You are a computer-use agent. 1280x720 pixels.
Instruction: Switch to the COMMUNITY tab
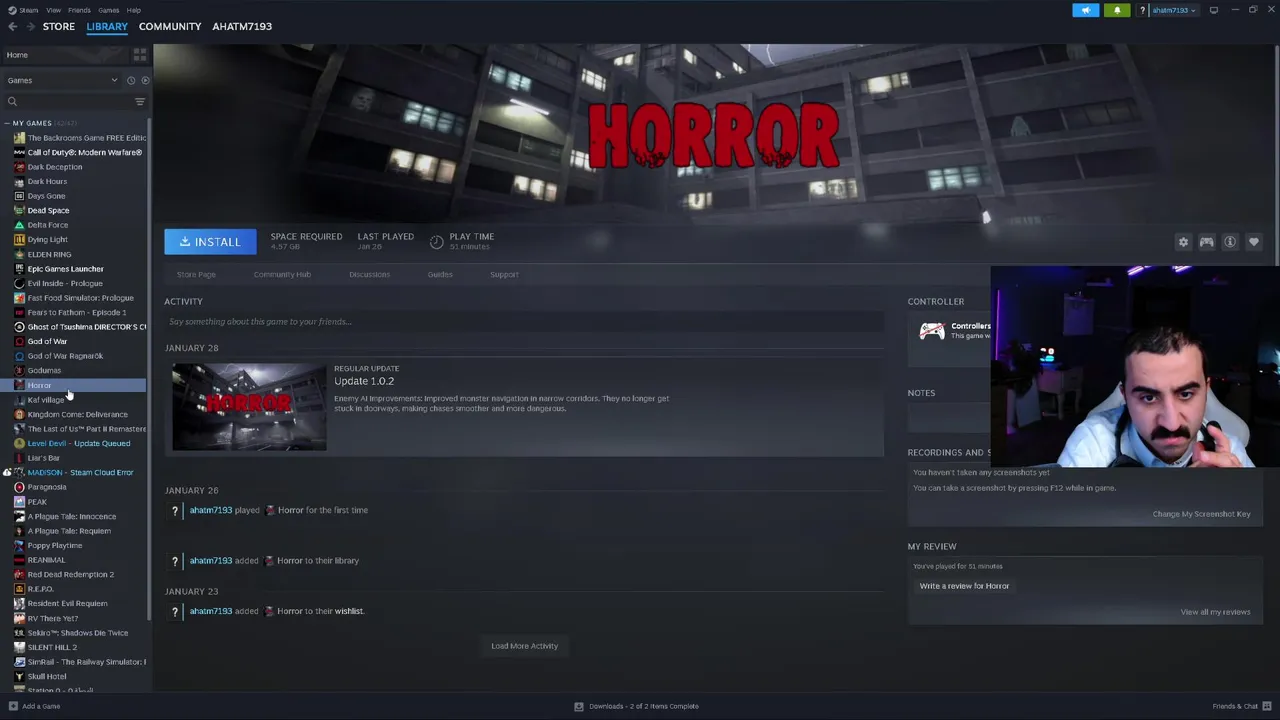click(170, 26)
